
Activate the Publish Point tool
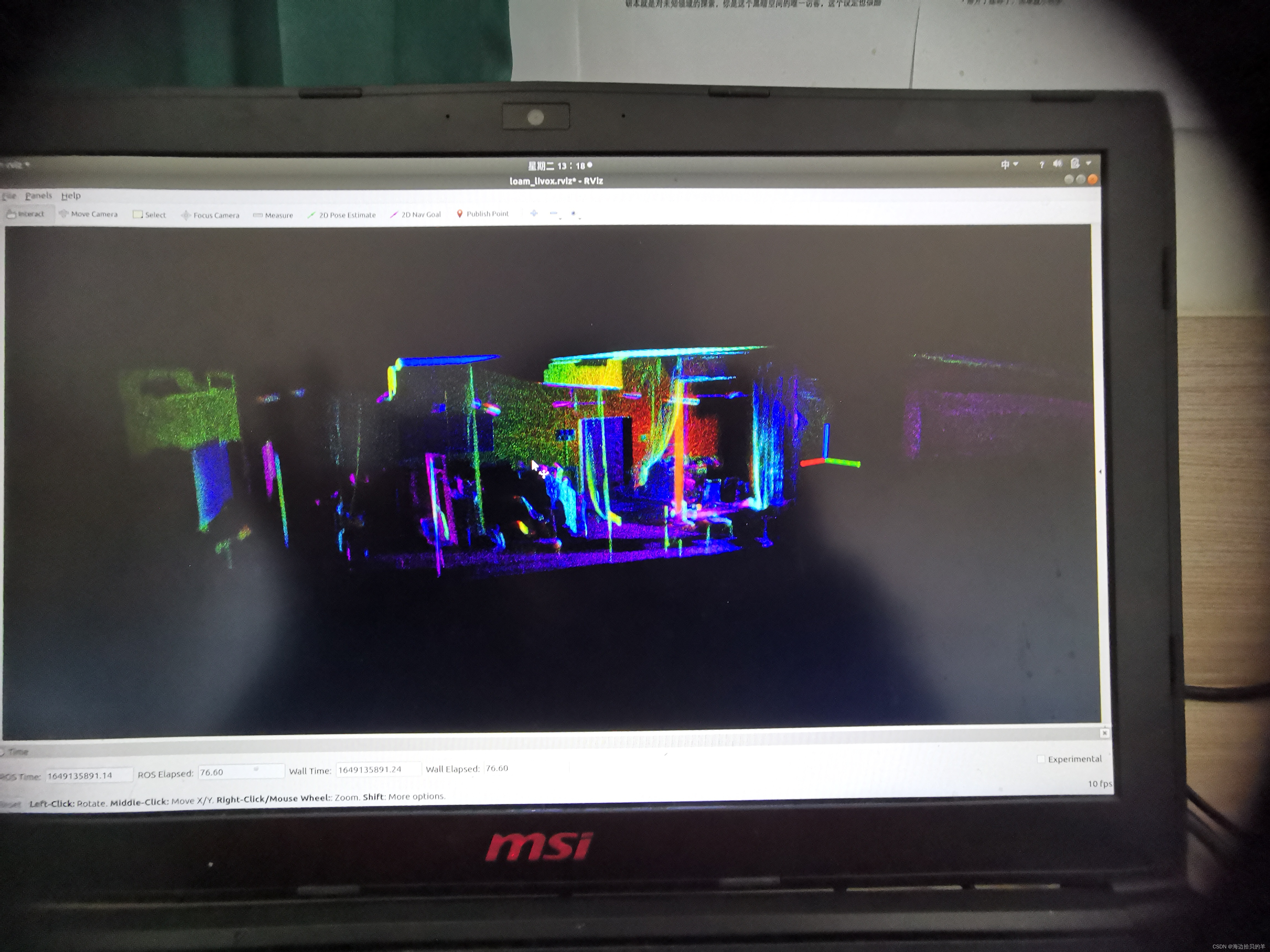pyautogui.click(x=483, y=213)
